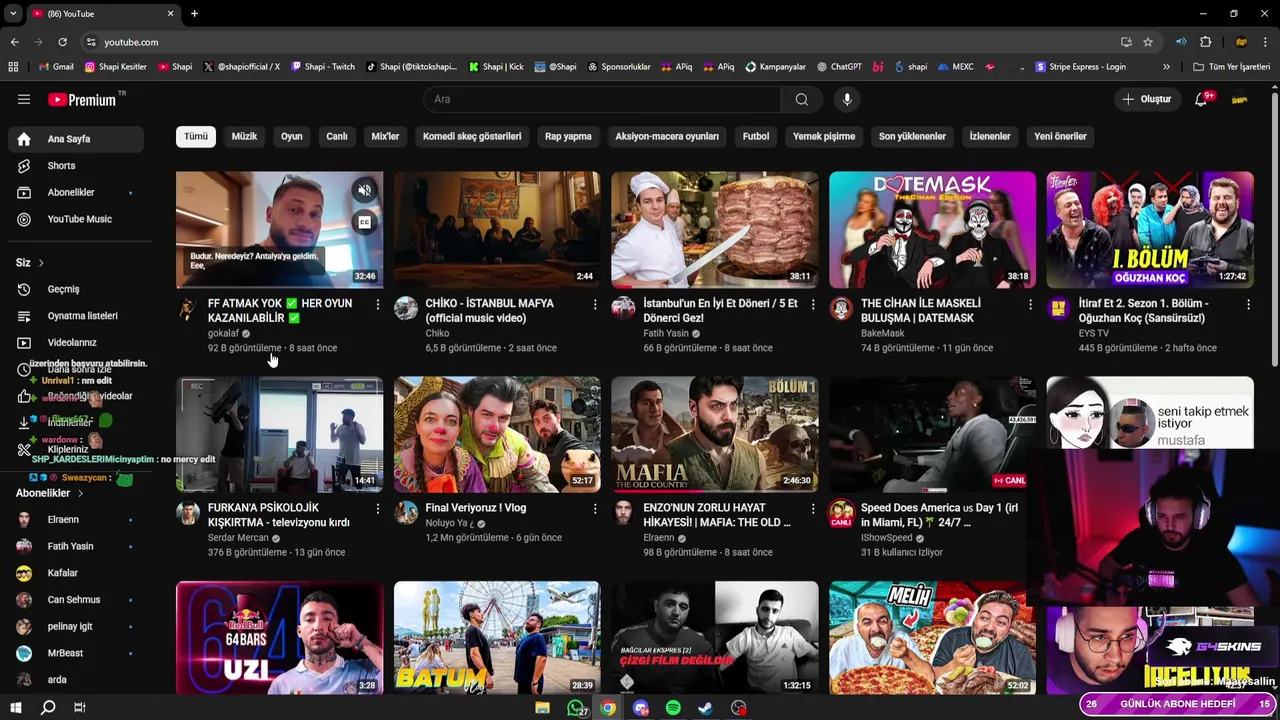This screenshot has width=1280, height=720.
Task: Toggle captions on the FF ATMAK YOK preview
Action: (x=365, y=222)
